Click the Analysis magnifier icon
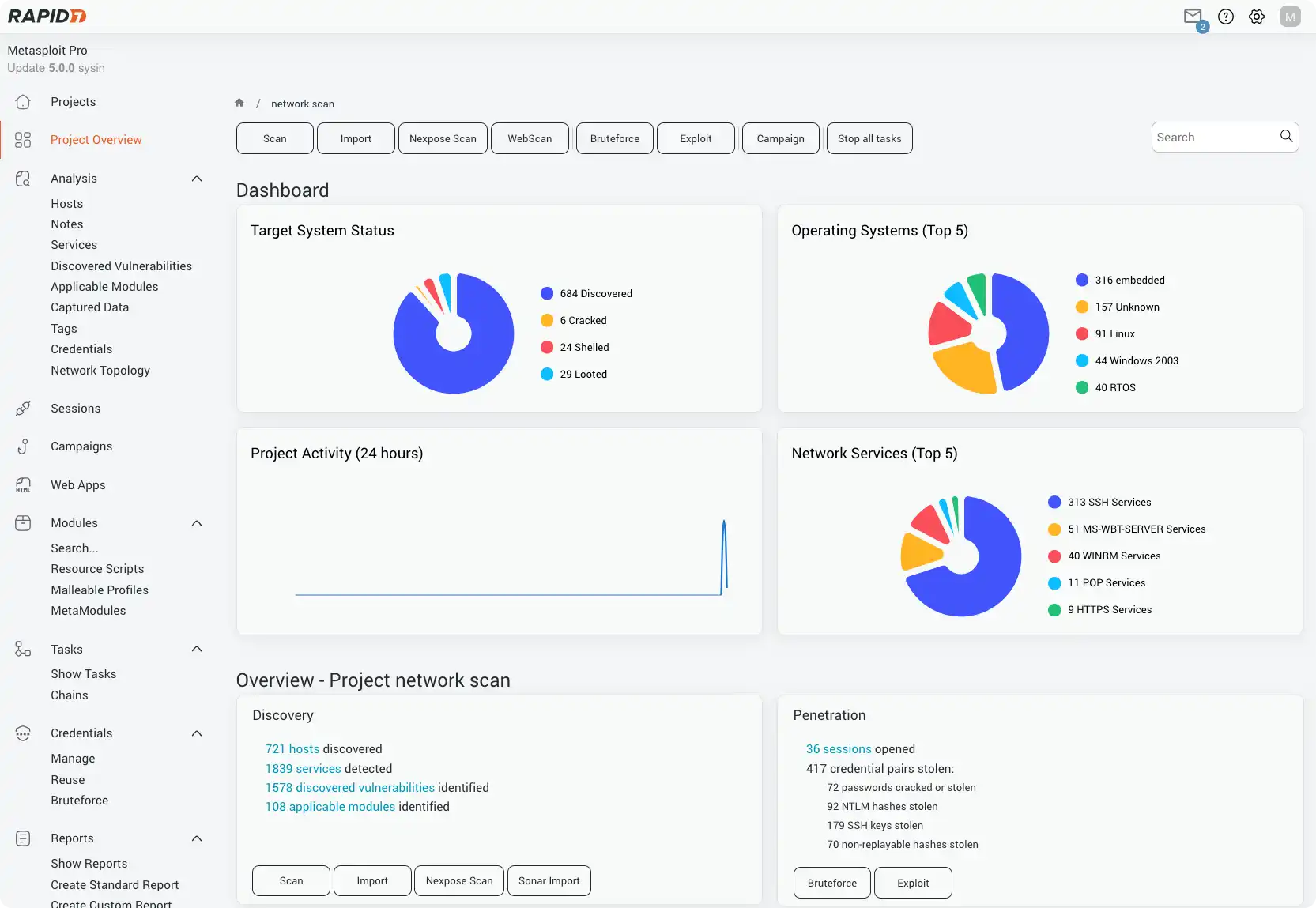This screenshot has width=1316, height=908. 22,178
